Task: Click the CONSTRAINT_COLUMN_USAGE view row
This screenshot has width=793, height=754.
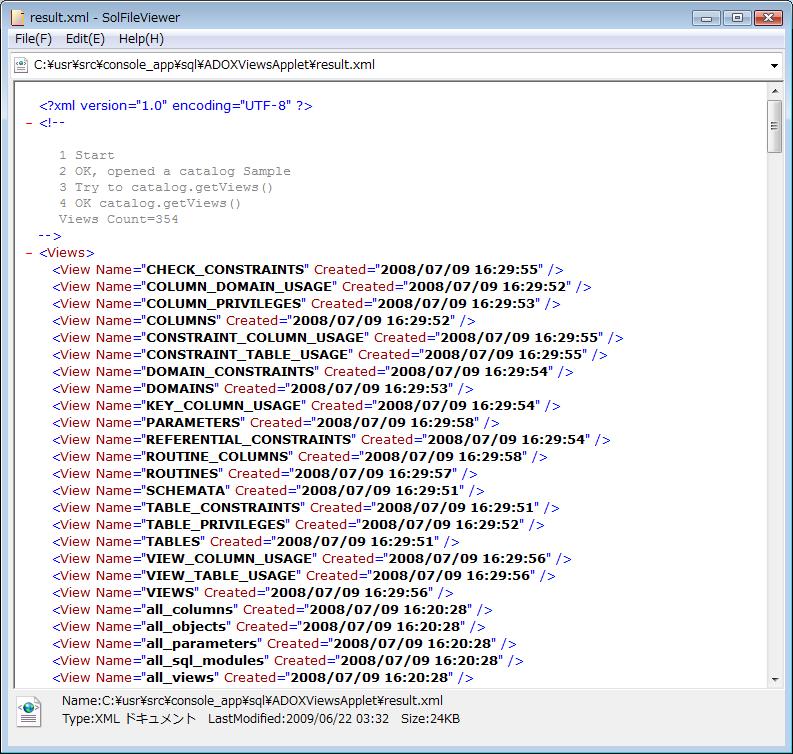Action: pos(337,338)
